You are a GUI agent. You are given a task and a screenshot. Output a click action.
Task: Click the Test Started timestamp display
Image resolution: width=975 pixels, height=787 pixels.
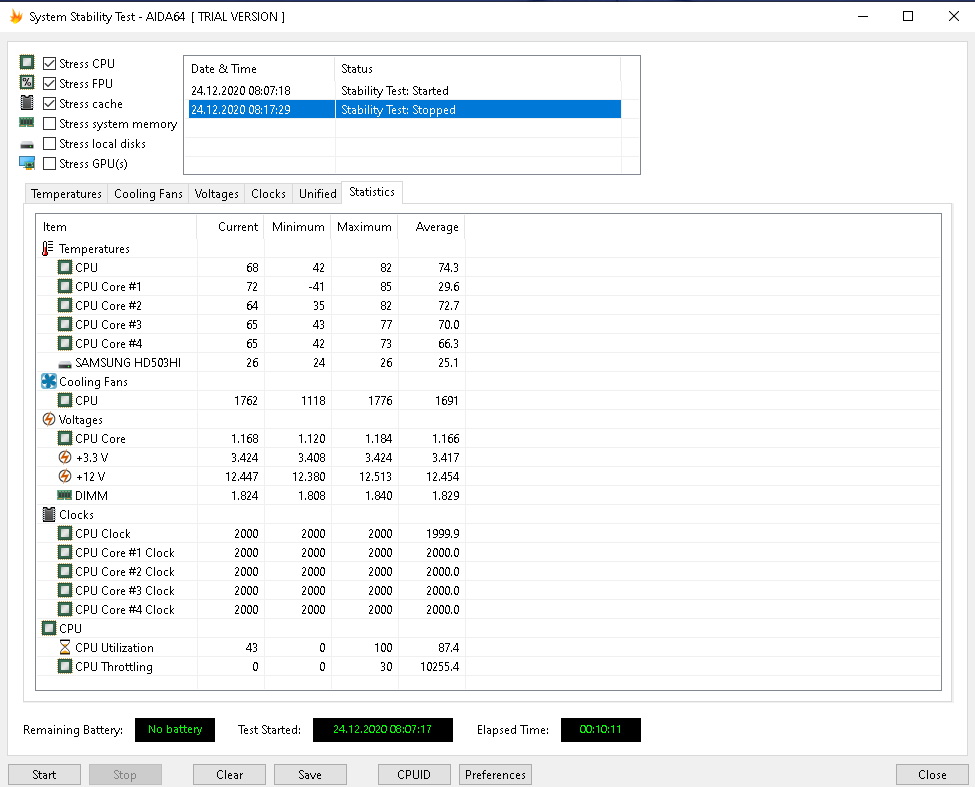382,730
